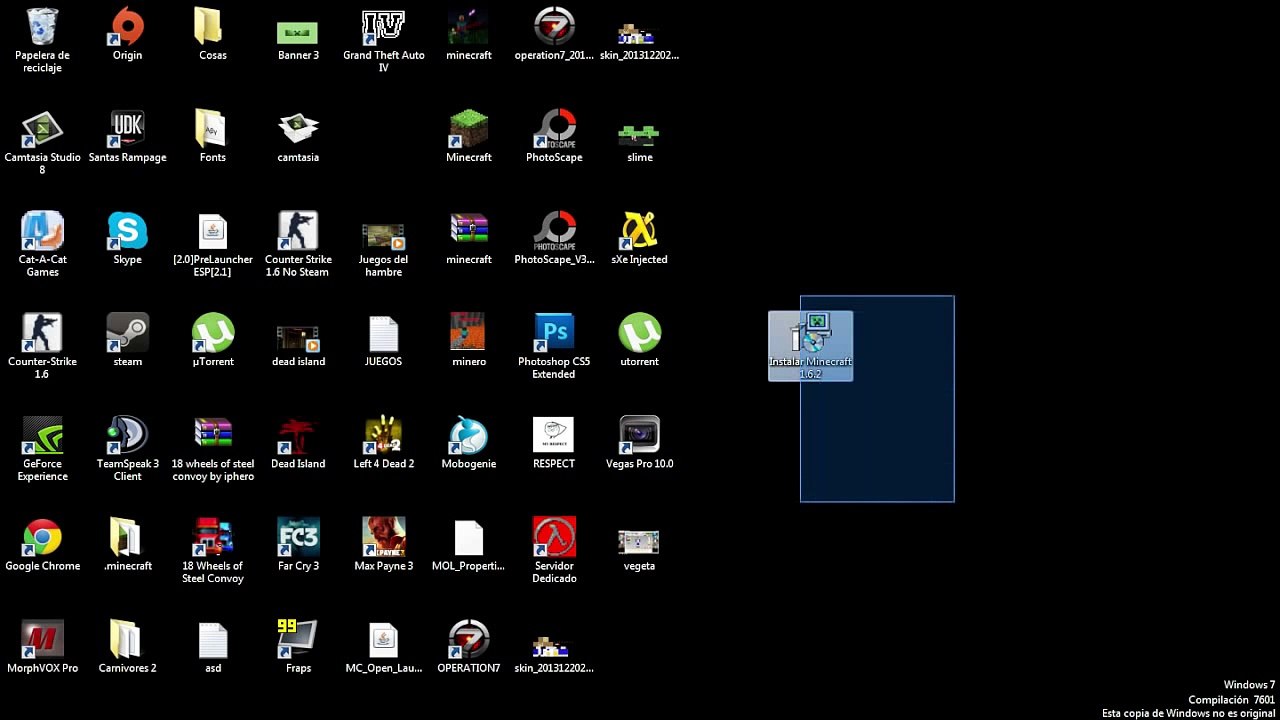Launch Minecraft grass block shortcut
The image size is (1280, 720).
[469, 137]
